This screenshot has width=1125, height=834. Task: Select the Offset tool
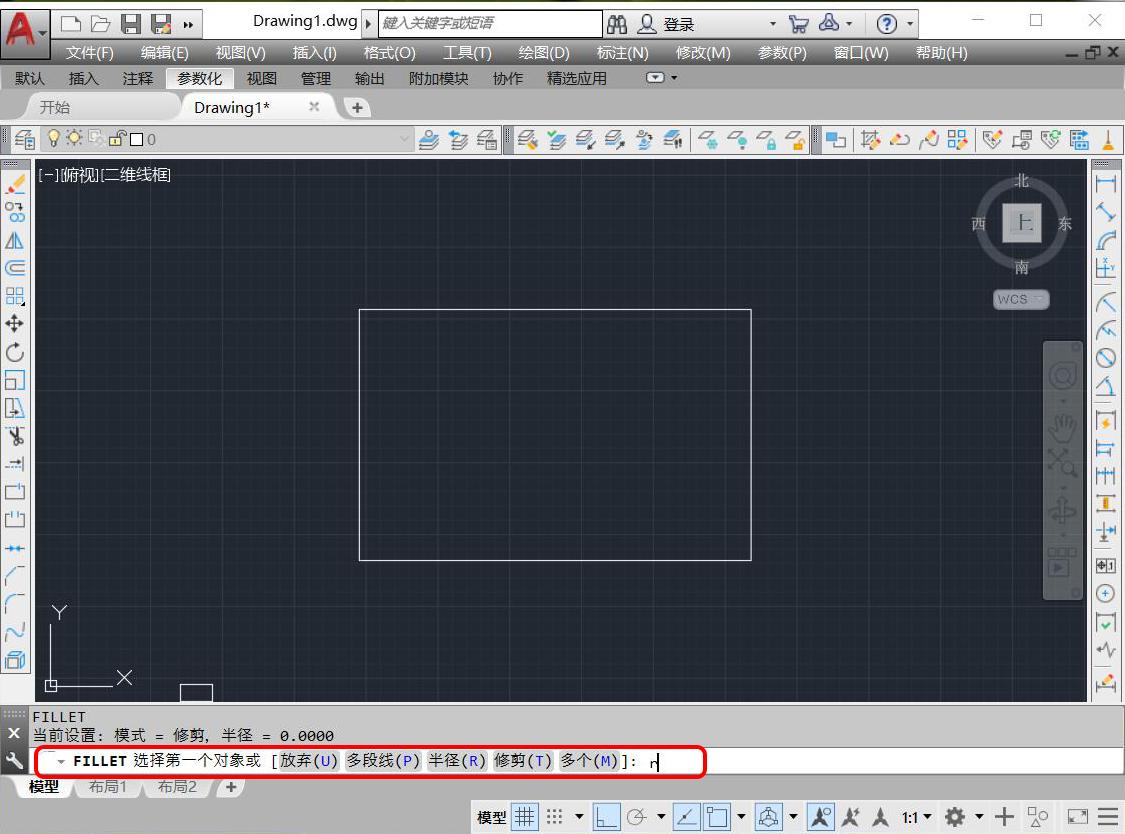coord(15,267)
